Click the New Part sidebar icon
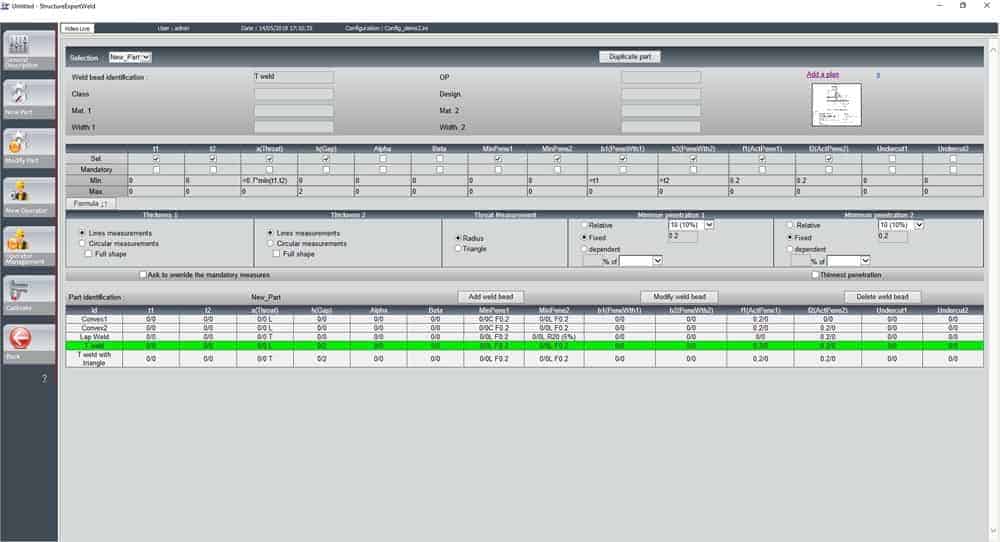1000x542 pixels. 29,98
